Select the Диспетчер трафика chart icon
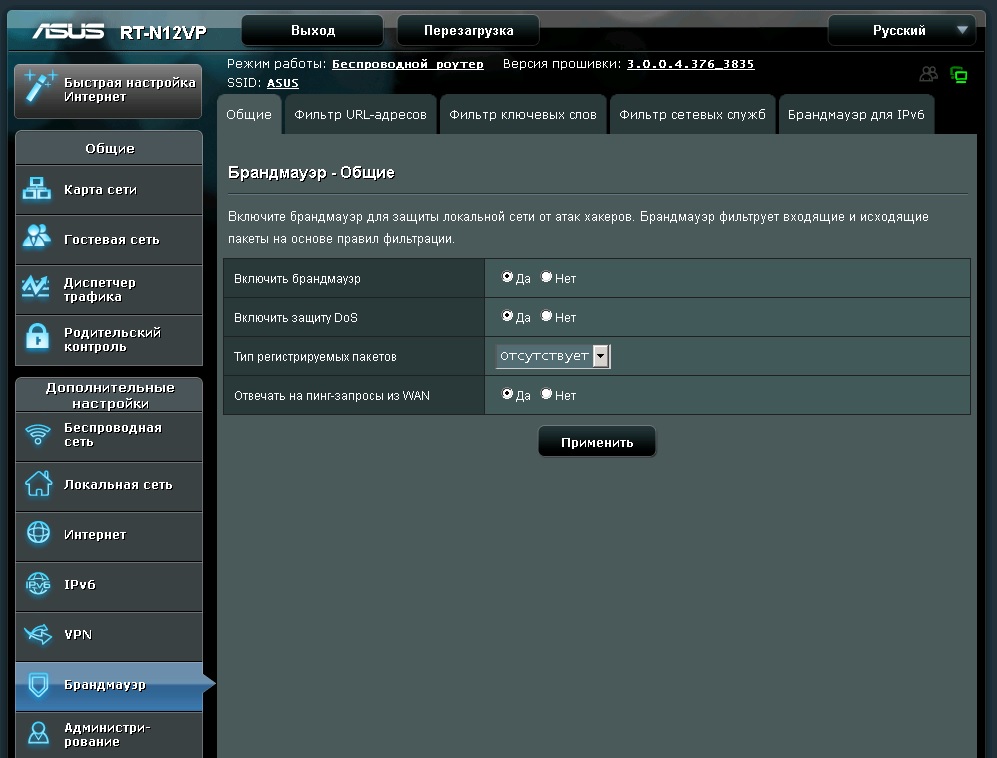Image resolution: width=997 pixels, height=758 pixels. [x=36, y=287]
